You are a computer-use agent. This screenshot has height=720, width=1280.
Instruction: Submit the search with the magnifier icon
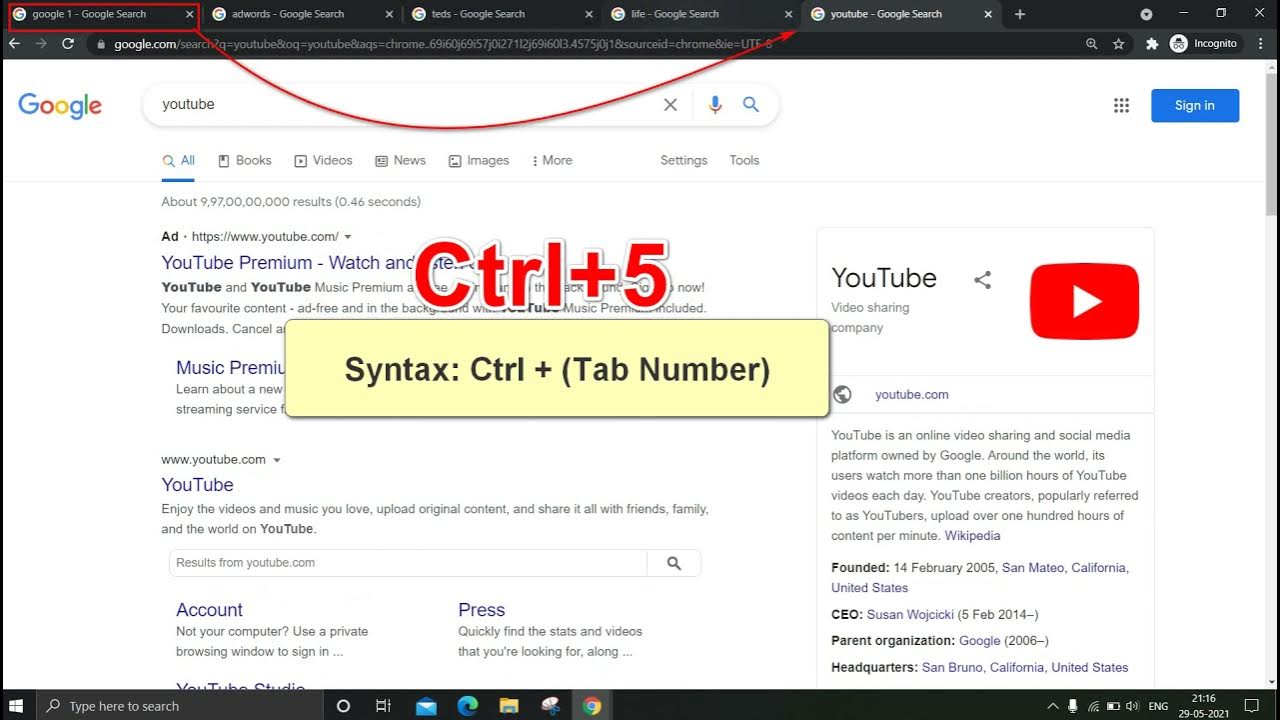tap(751, 105)
